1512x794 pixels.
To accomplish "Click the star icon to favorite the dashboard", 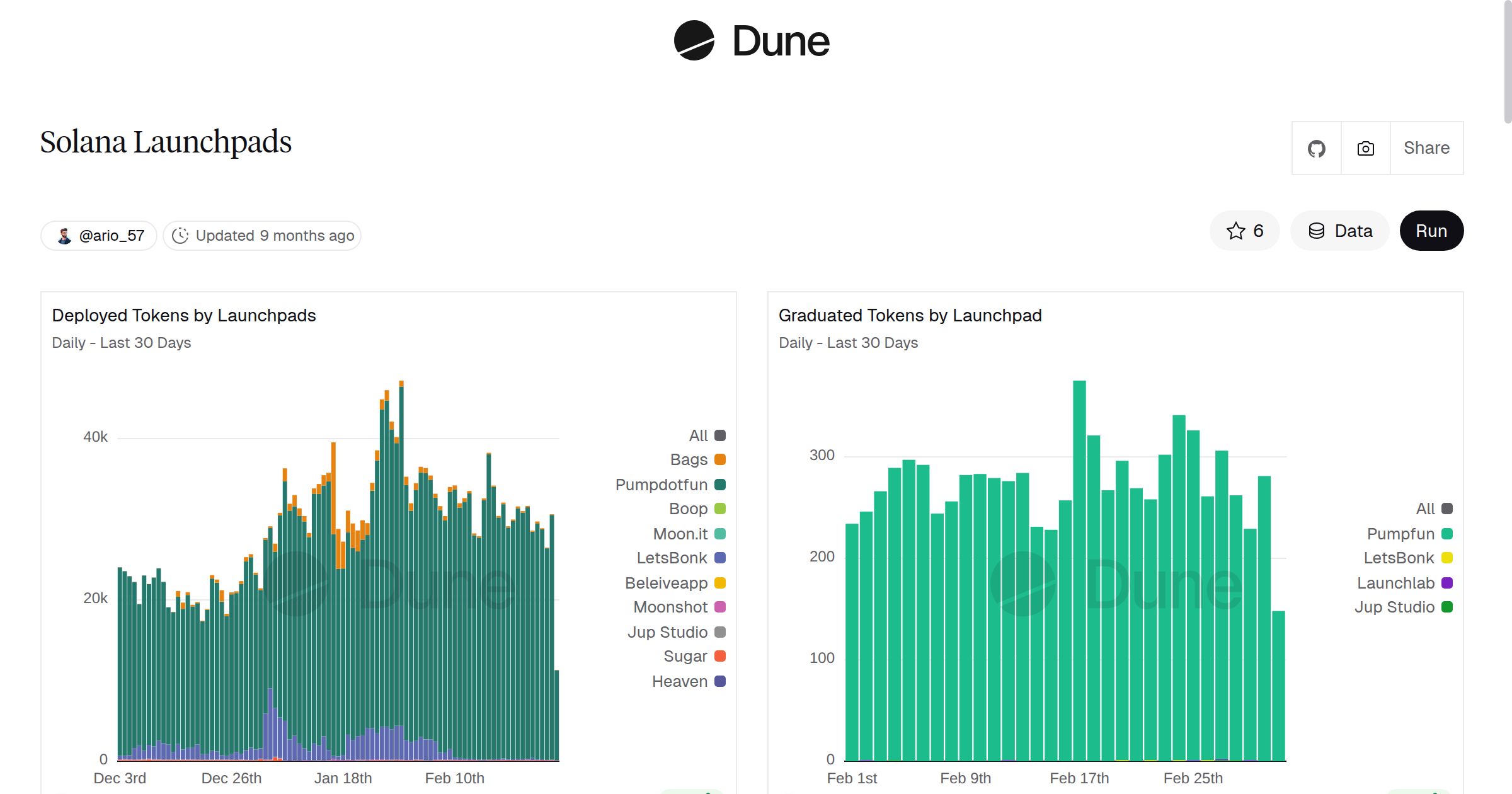I will click(x=1235, y=231).
